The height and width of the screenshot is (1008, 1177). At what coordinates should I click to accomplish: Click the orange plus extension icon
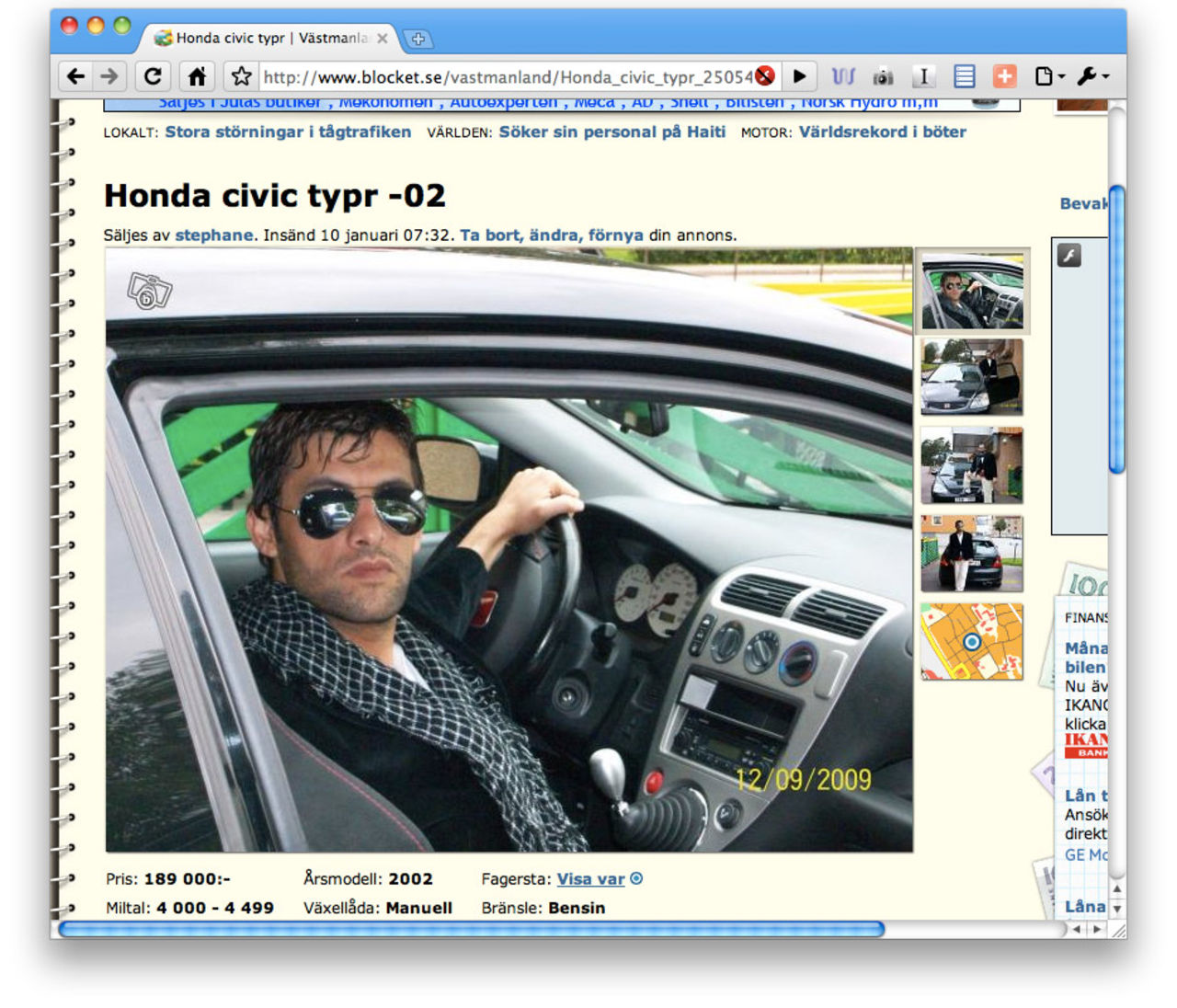click(1004, 76)
